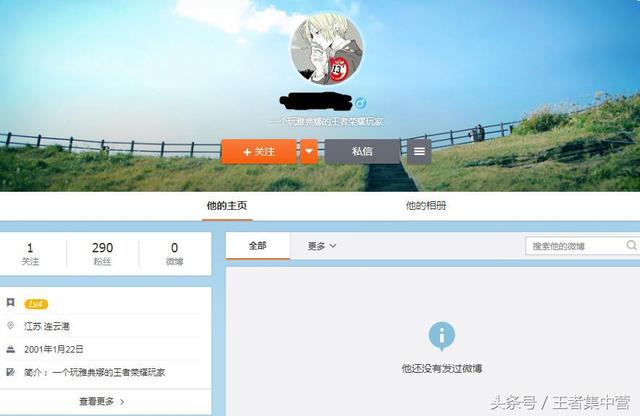The image size is (640, 416).
Task: Click the gender icon beside the username
Action: [x=361, y=103]
